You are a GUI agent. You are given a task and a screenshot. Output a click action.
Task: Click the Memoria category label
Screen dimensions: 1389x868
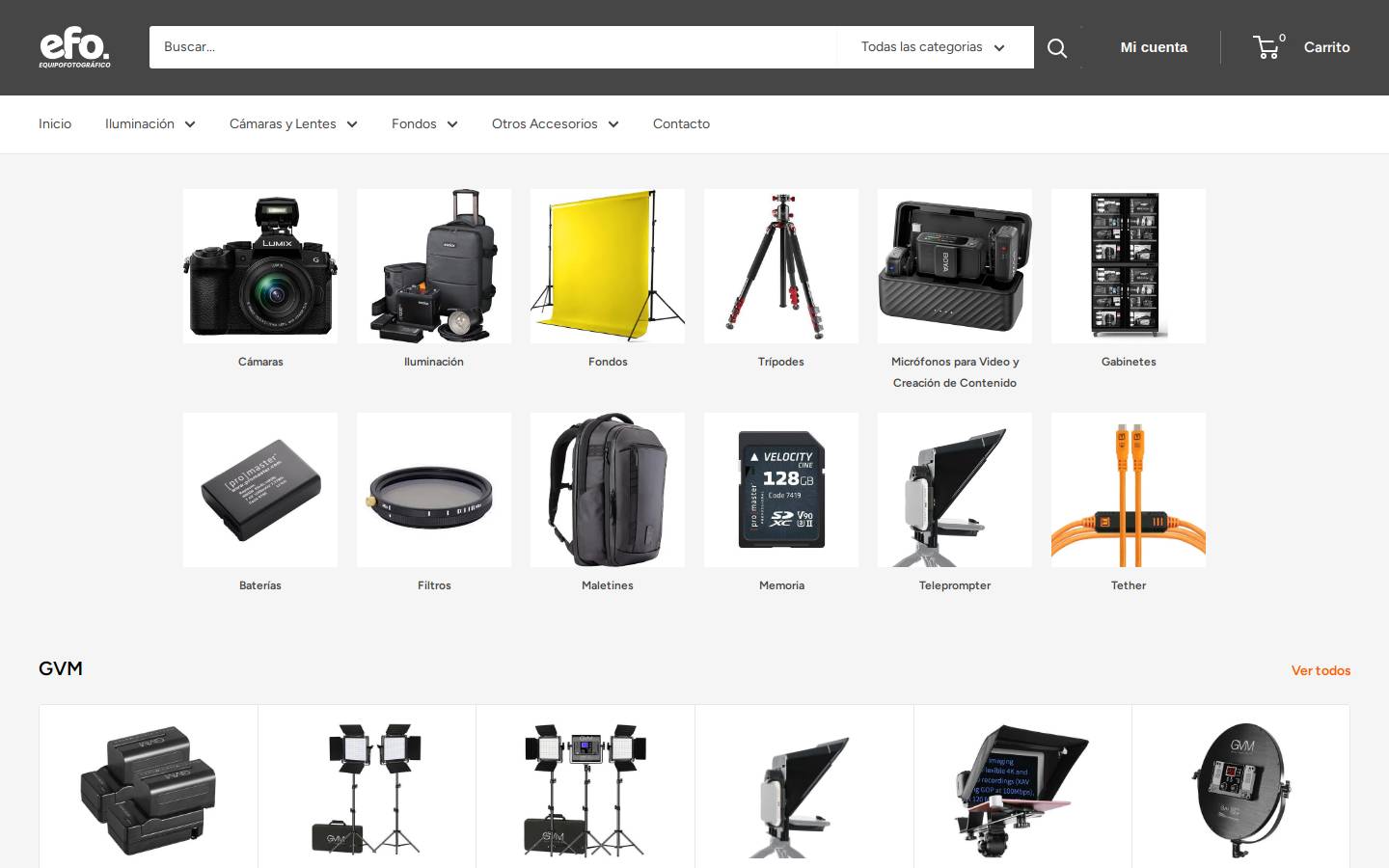tap(781, 585)
